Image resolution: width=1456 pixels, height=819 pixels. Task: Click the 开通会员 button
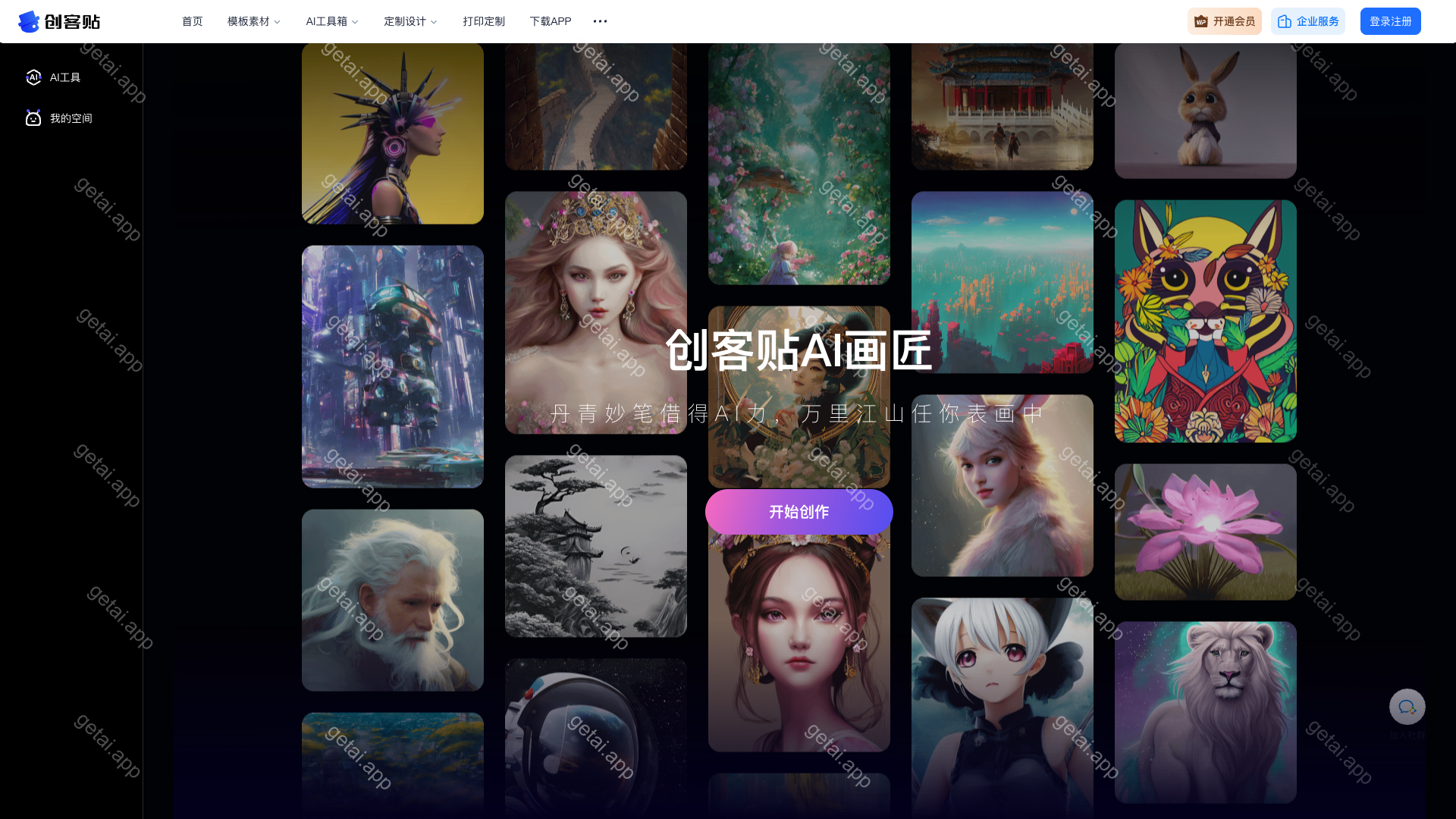1225,21
